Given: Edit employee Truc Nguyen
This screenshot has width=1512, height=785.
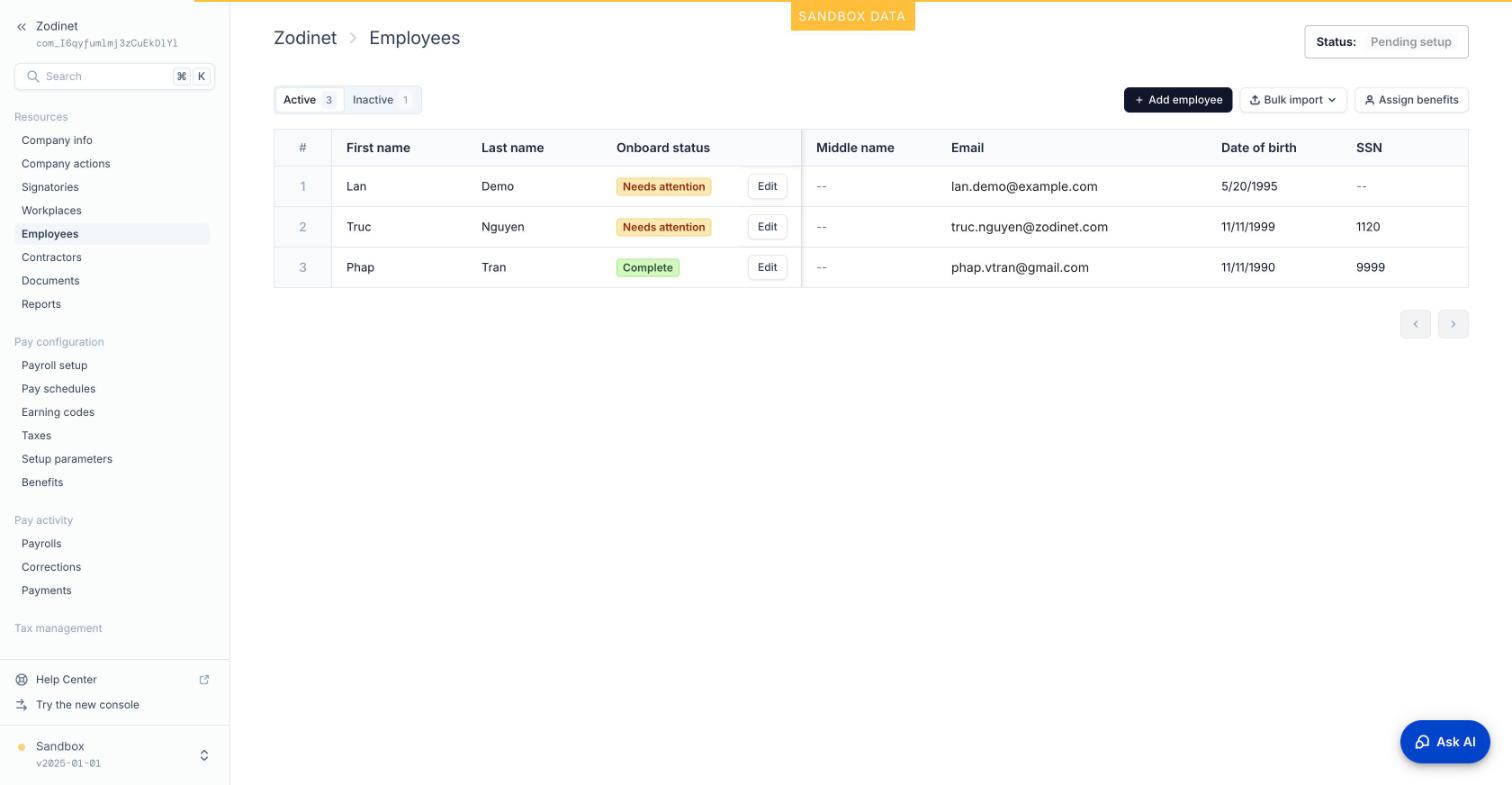Looking at the screenshot, I should pos(767,227).
